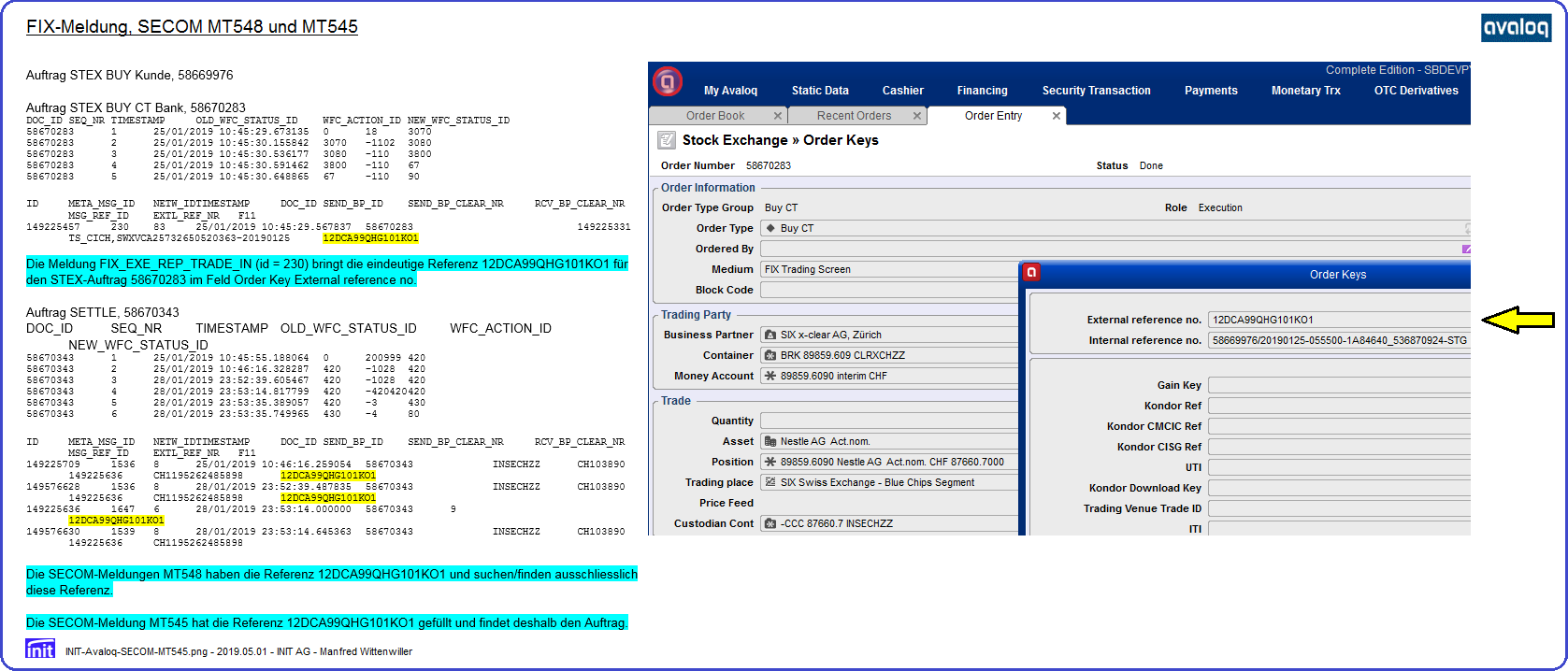
Task: Click the highlighted note about FIX_EXE_REP_TRADE_IN
Action: tap(327, 272)
